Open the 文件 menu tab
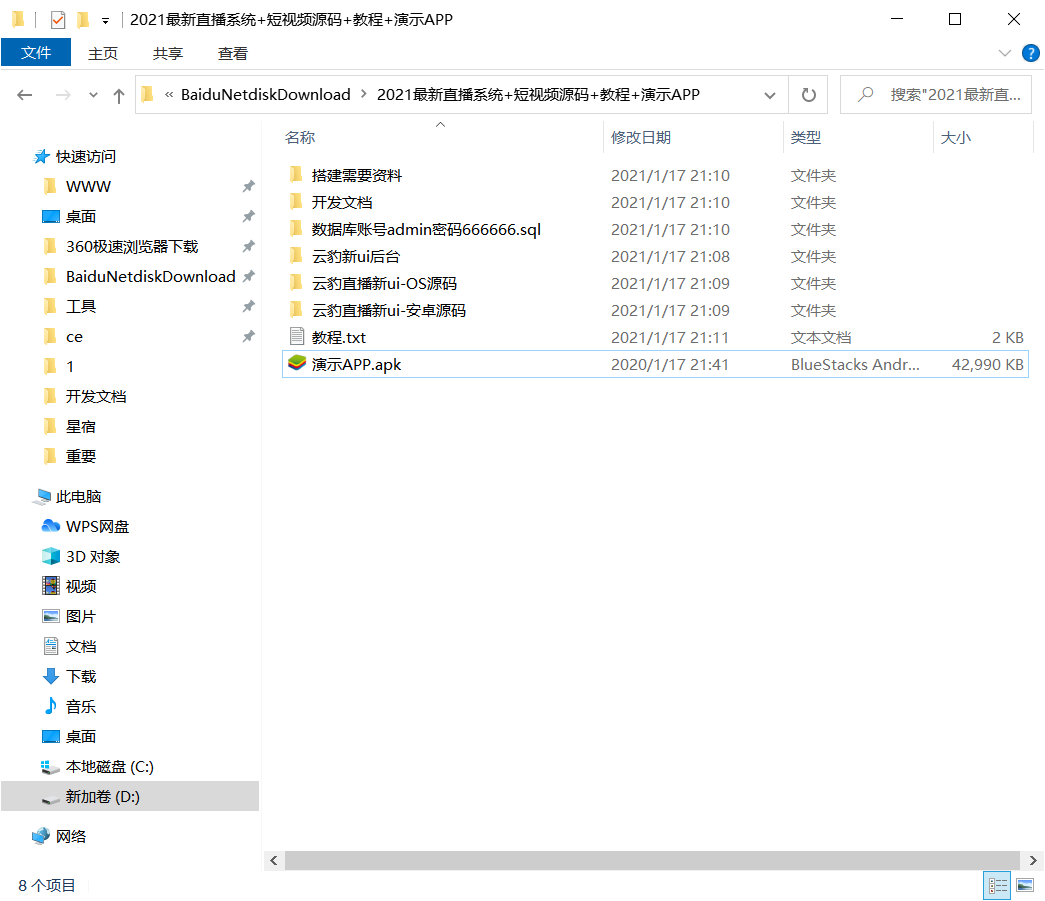Screen dimensions: 1045x901 click(x=36, y=53)
